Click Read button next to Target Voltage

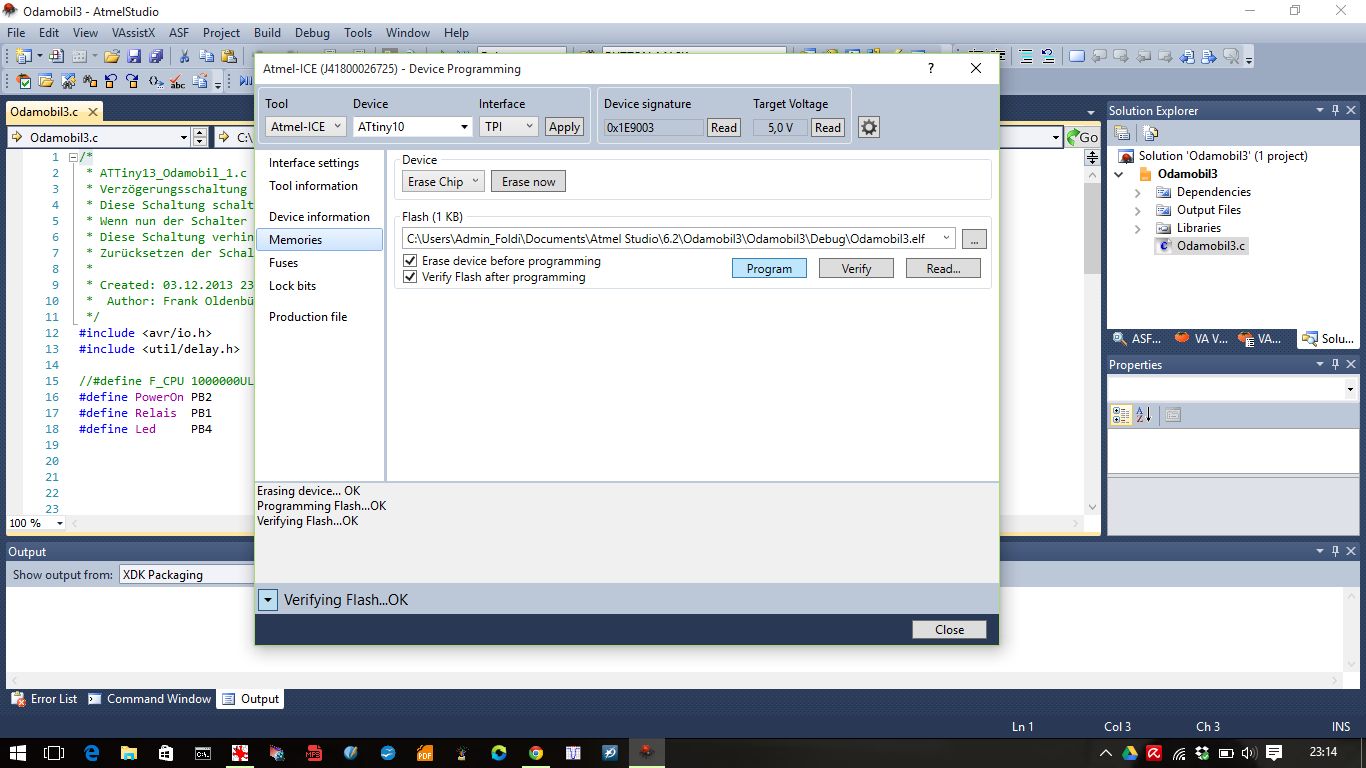click(827, 127)
